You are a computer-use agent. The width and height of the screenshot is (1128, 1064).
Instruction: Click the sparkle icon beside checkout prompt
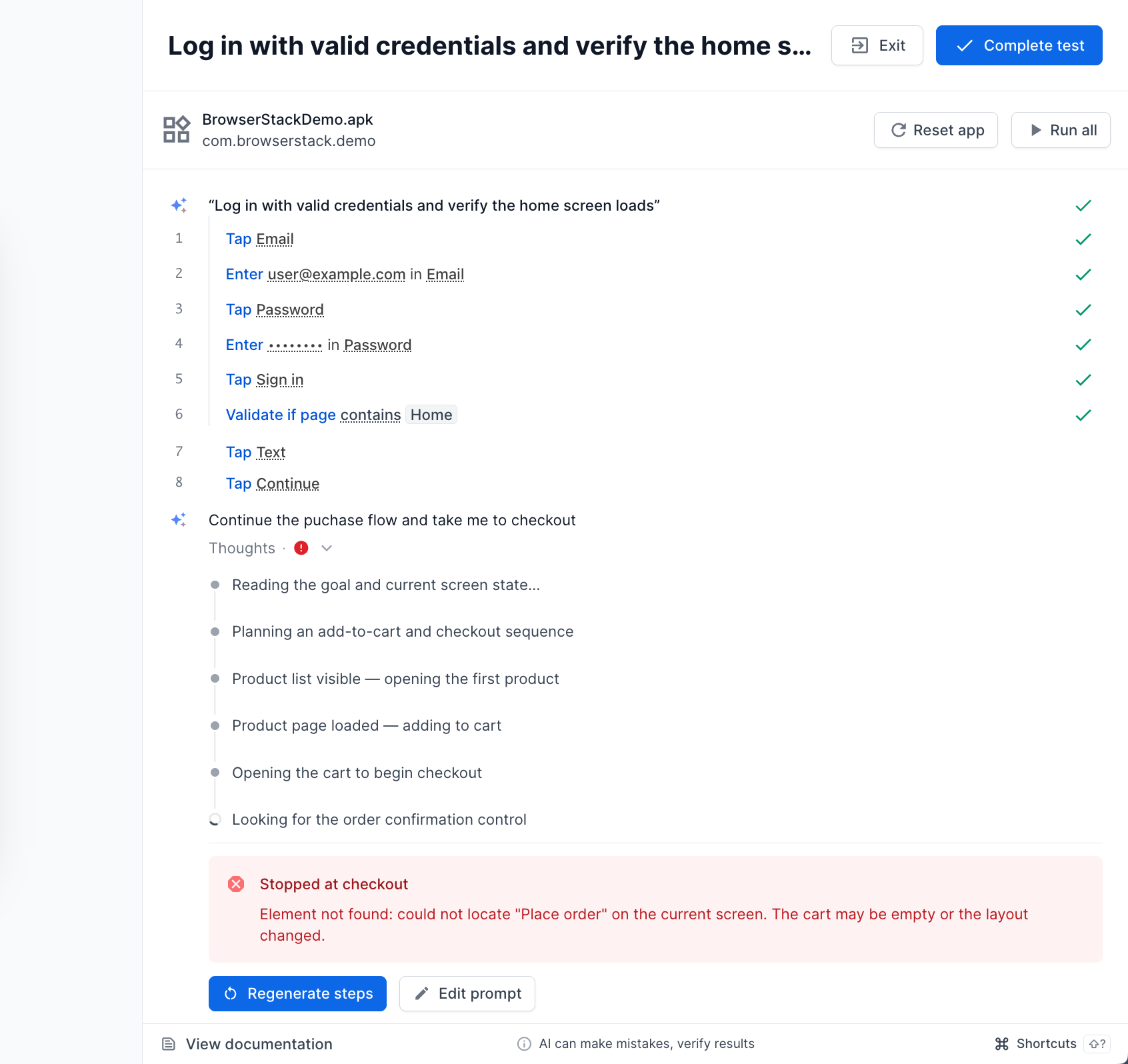point(179,520)
